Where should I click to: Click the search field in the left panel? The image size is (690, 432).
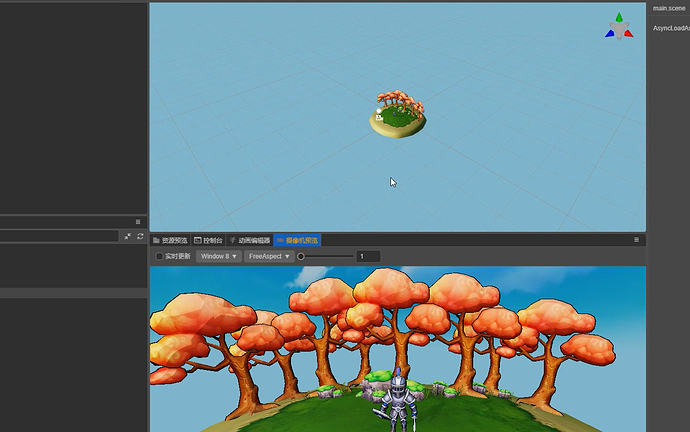(59, 236)
